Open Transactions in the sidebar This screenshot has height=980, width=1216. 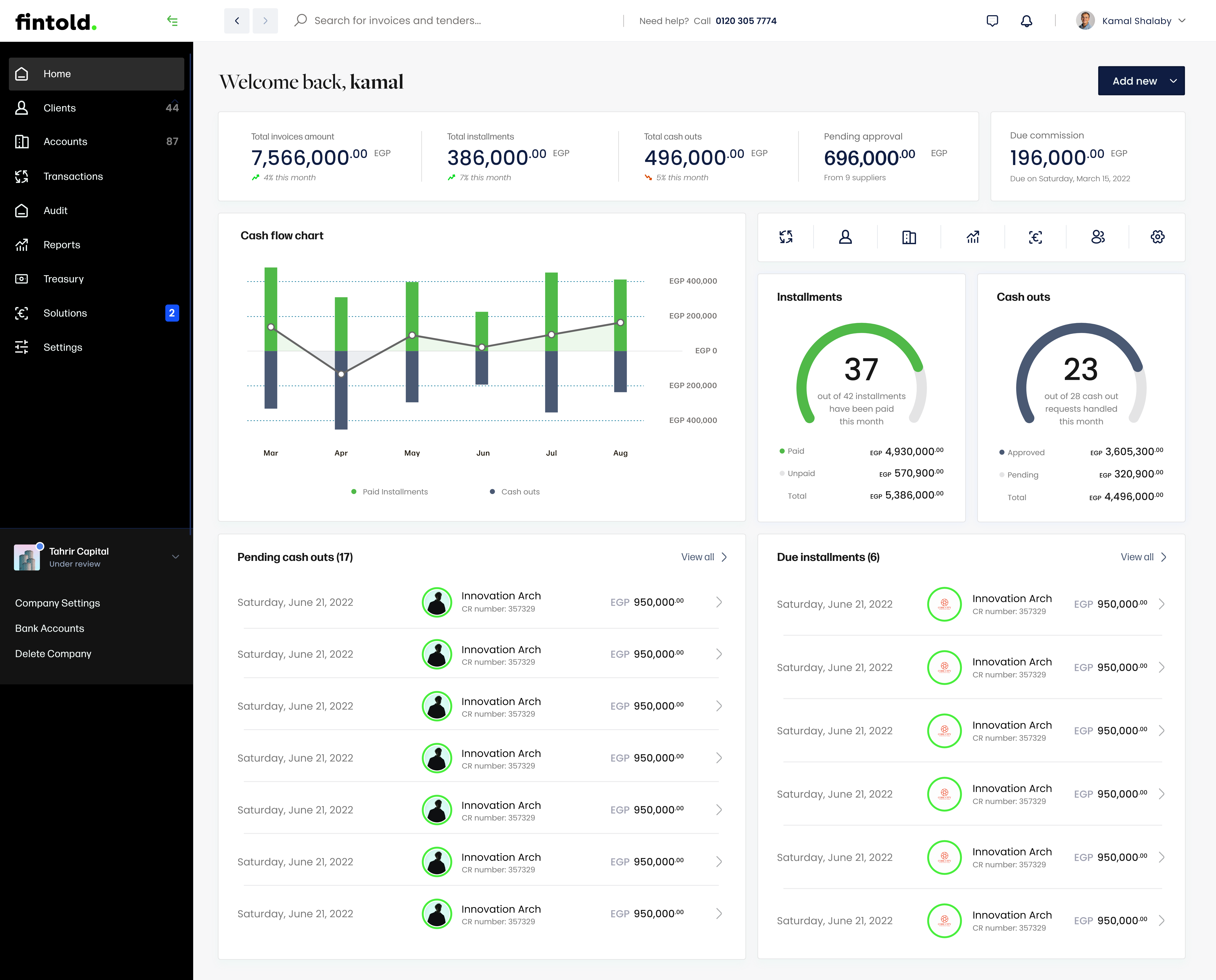point(73,176)
